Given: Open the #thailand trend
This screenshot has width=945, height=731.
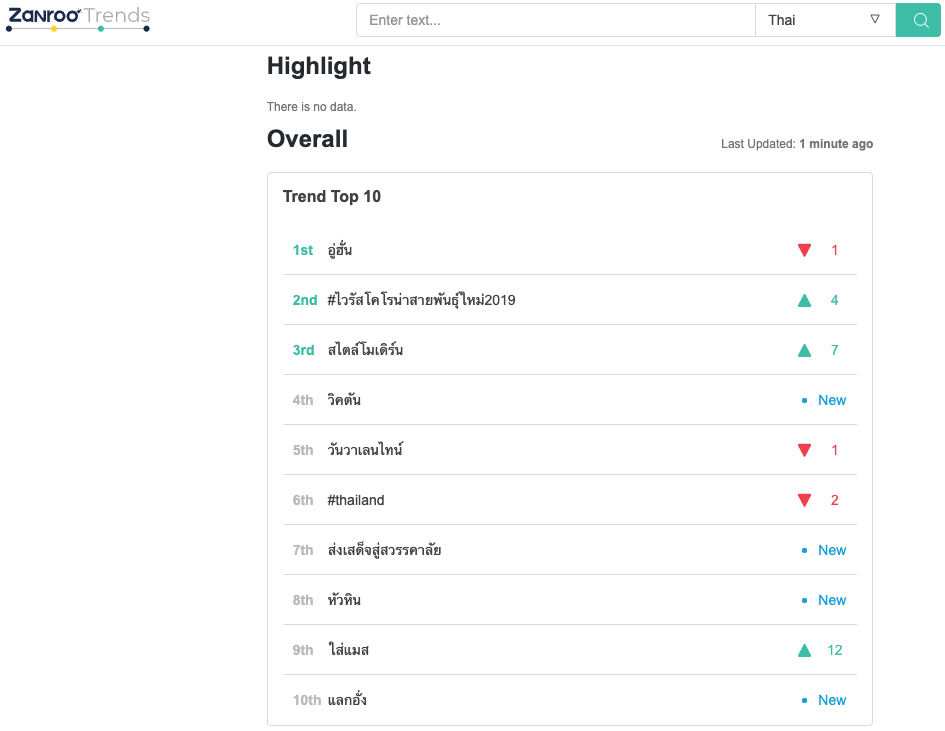Looking at the screenshot, I should 356,500.
